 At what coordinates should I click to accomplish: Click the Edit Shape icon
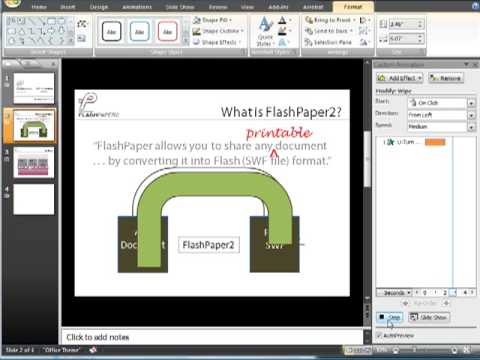[82, 24]
